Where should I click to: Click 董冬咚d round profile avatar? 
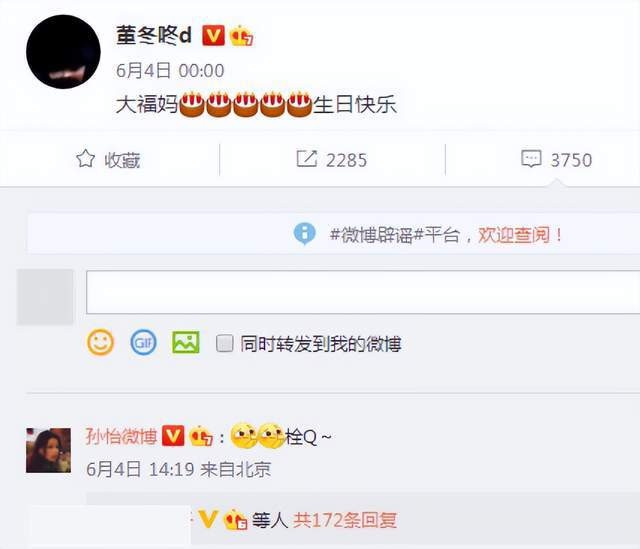tap(63, 52)
